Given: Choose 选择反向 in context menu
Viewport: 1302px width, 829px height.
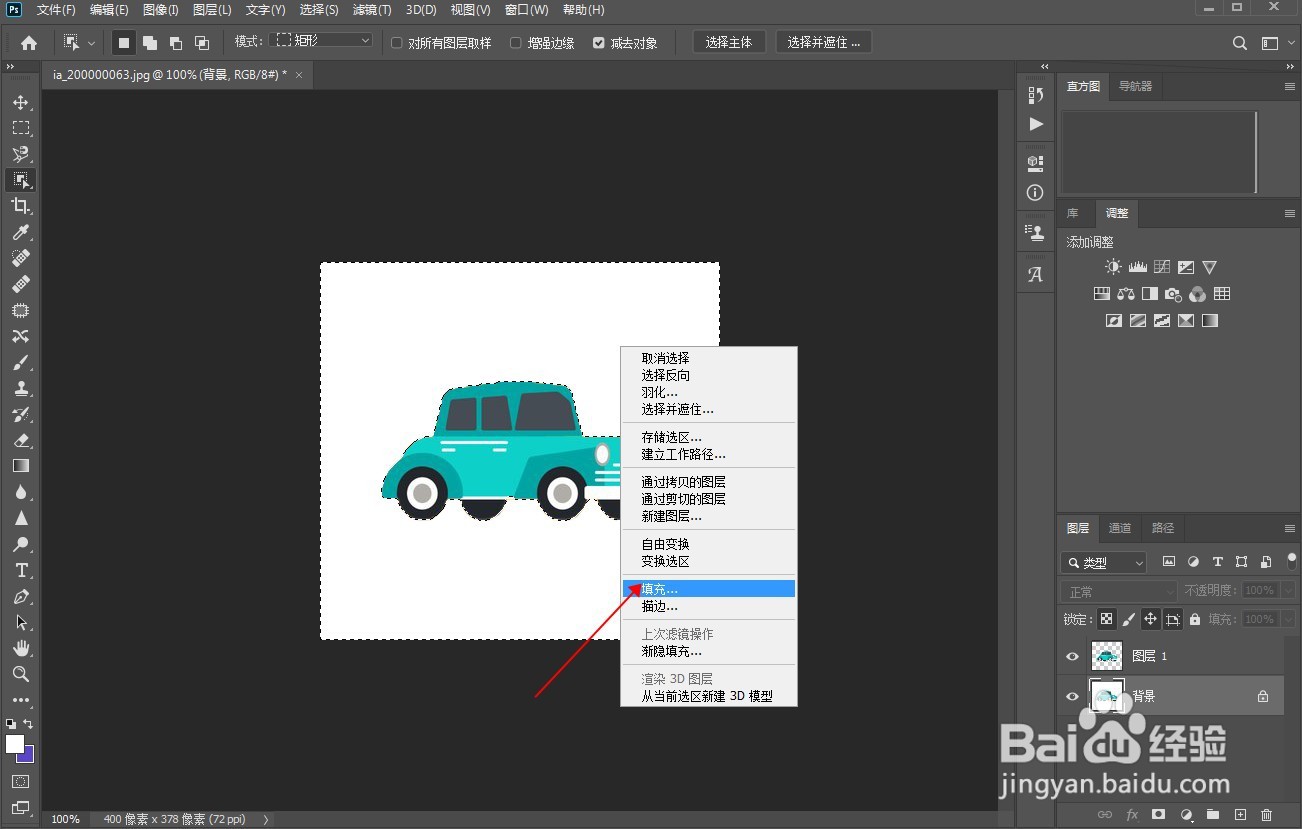Looking at the screenshot, I should coord(709,375).
